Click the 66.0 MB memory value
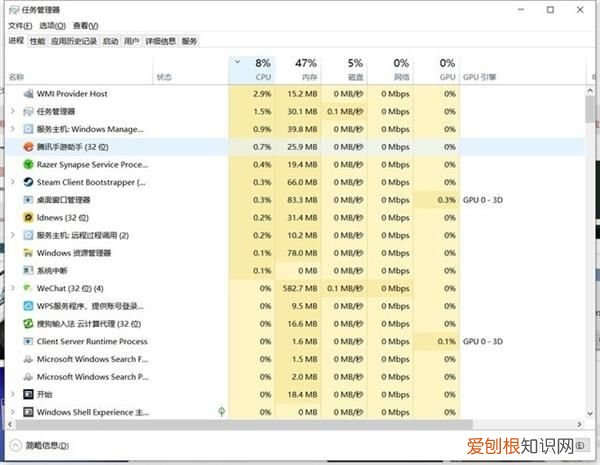The width and height of the screenshot is (600, 465). (x=302, y=182)
